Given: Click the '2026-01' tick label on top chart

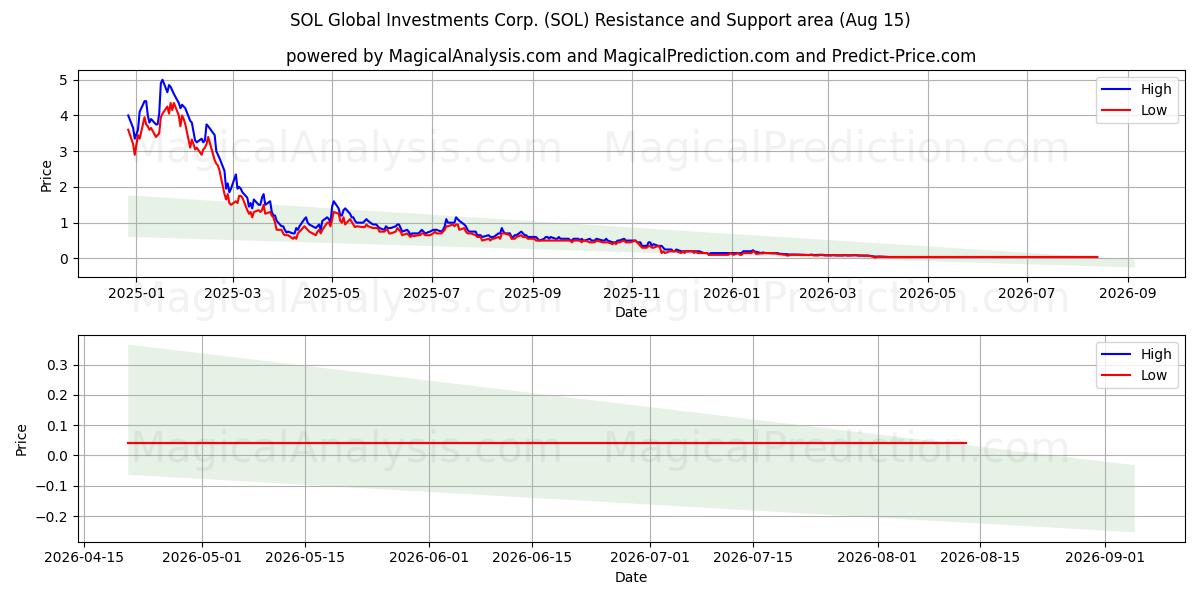Looking at the screenshot, I should click(732, 293).
